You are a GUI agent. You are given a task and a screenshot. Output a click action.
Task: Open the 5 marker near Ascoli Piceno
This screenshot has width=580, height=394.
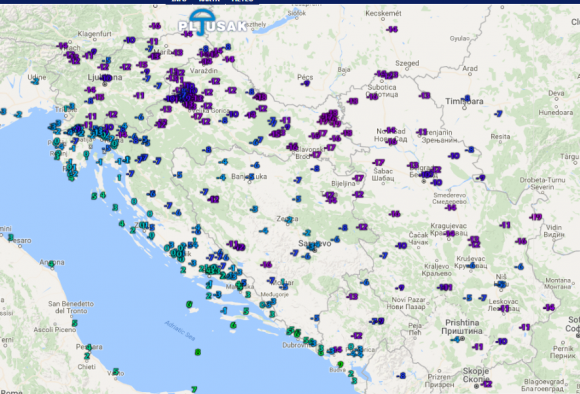point(74,323)
